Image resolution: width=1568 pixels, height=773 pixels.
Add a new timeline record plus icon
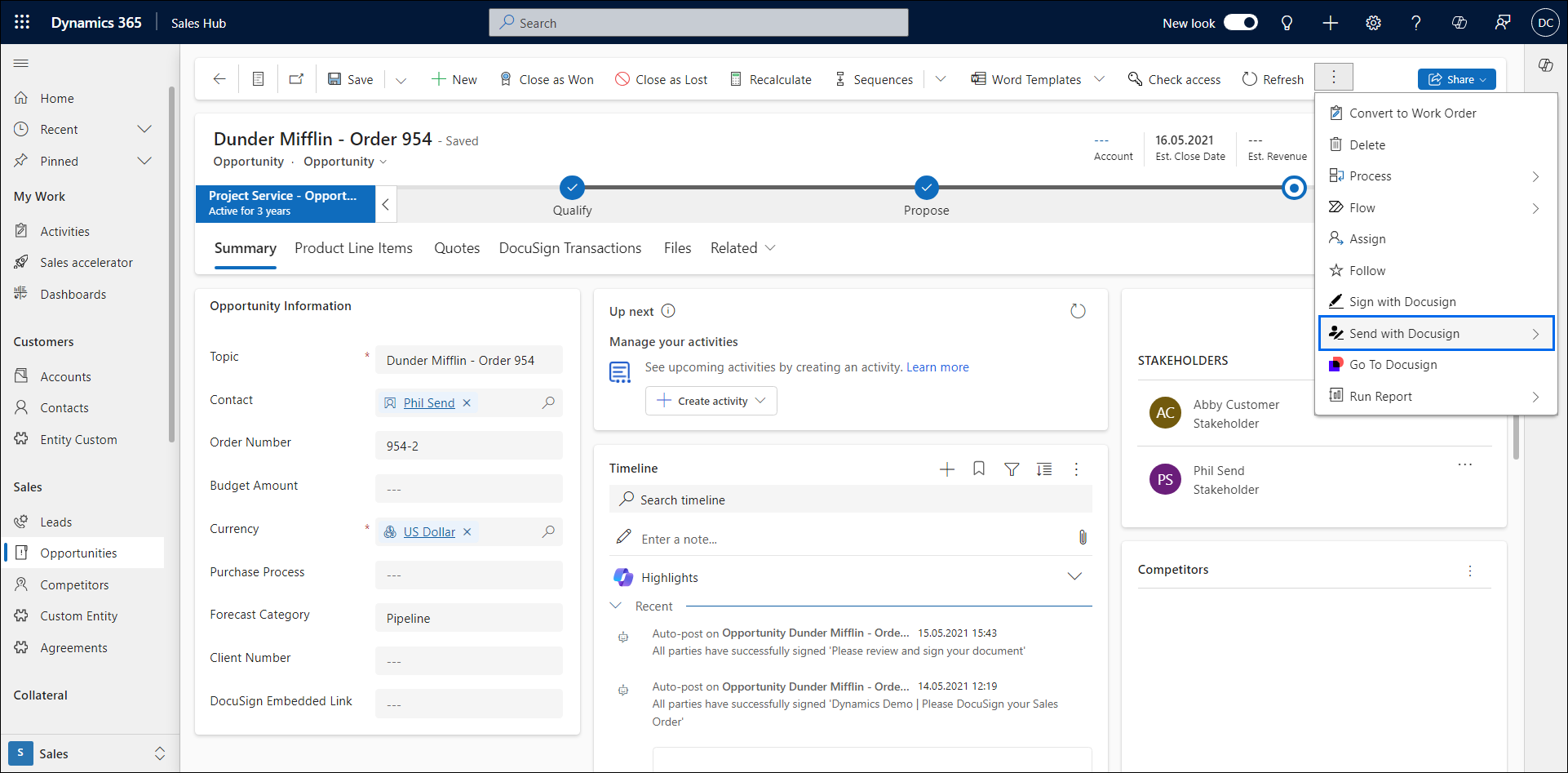click(x=946, y=469)
